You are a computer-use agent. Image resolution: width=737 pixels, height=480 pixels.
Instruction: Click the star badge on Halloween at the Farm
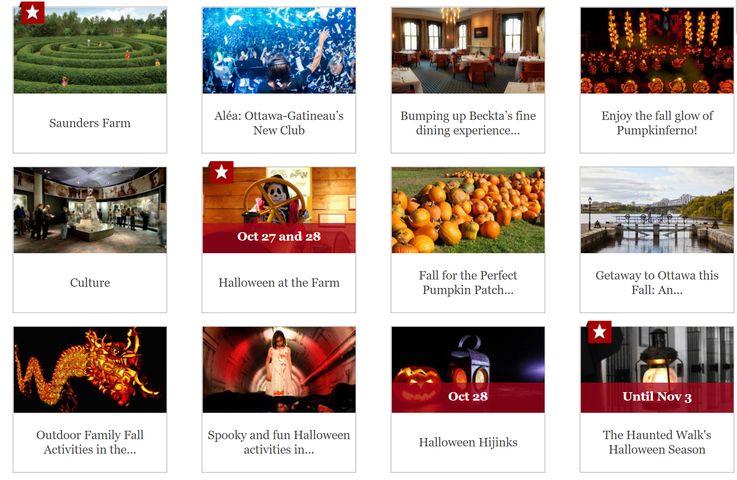(221, 172)
